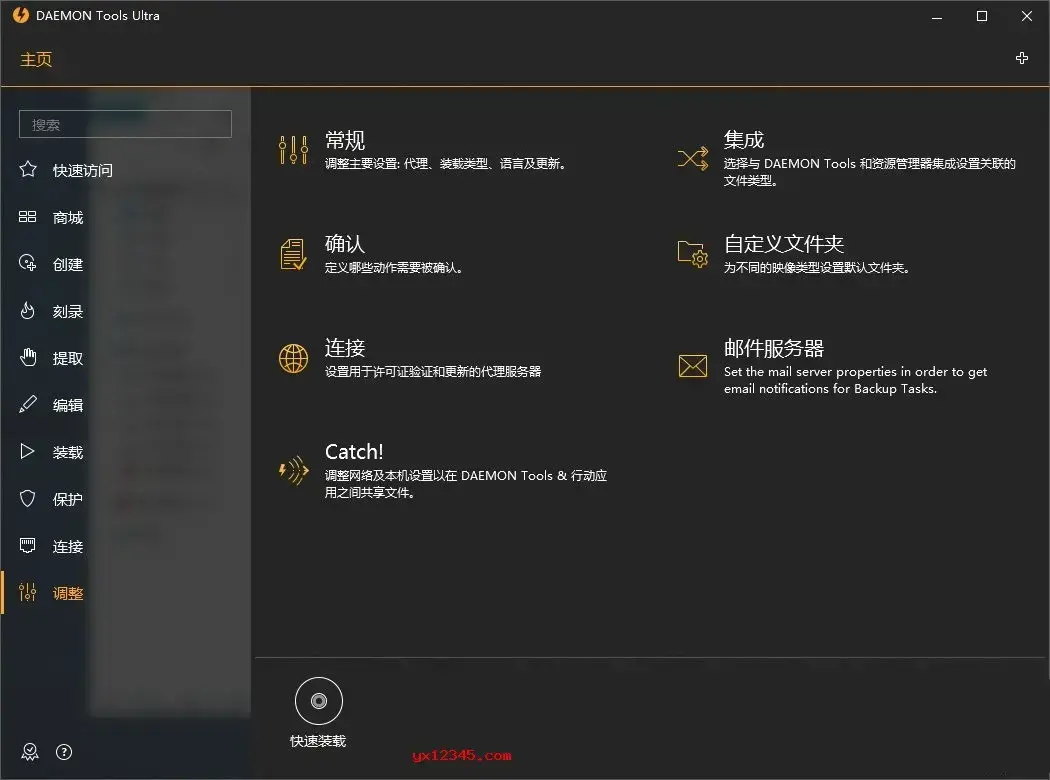Viewport: 1050px width, 780px height.
Task: Click the sidebar 连接 network port icon
Action: 27,546
